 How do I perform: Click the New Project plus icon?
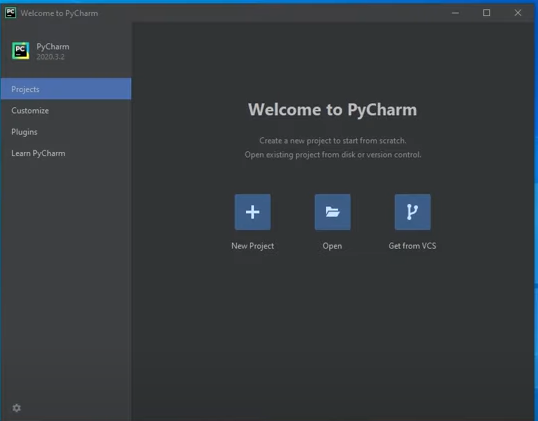pos(253,212)
